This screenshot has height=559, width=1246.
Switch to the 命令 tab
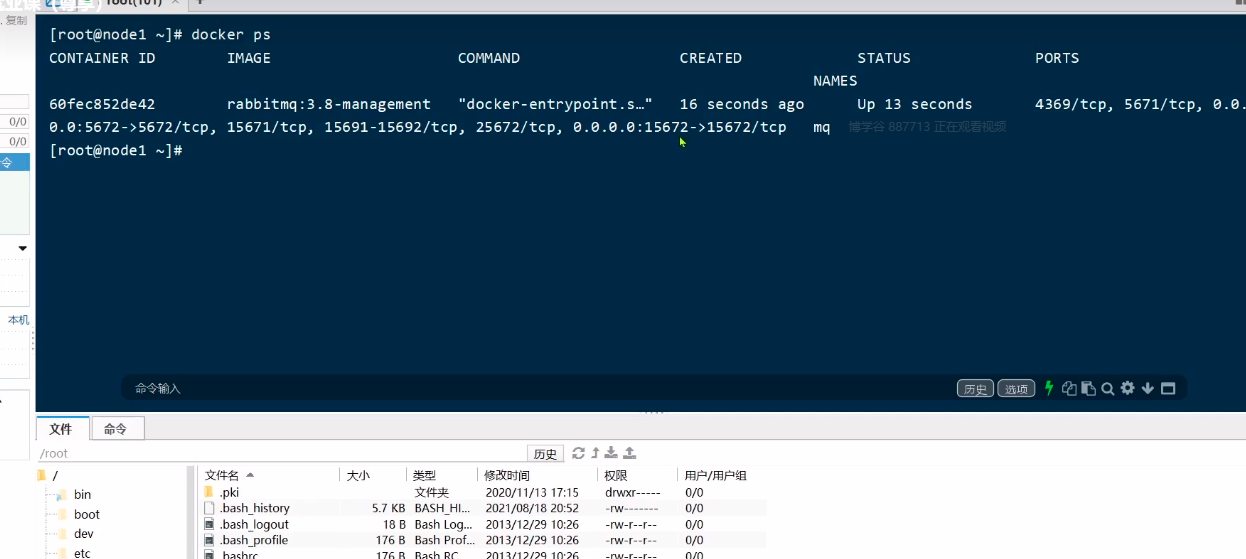tap(116, 429)
